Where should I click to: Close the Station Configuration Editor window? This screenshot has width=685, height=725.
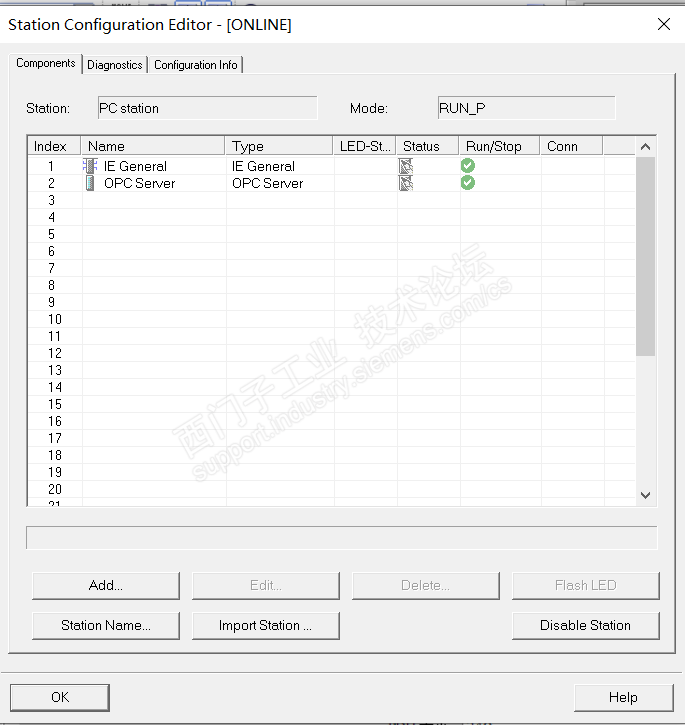[664, 24]
